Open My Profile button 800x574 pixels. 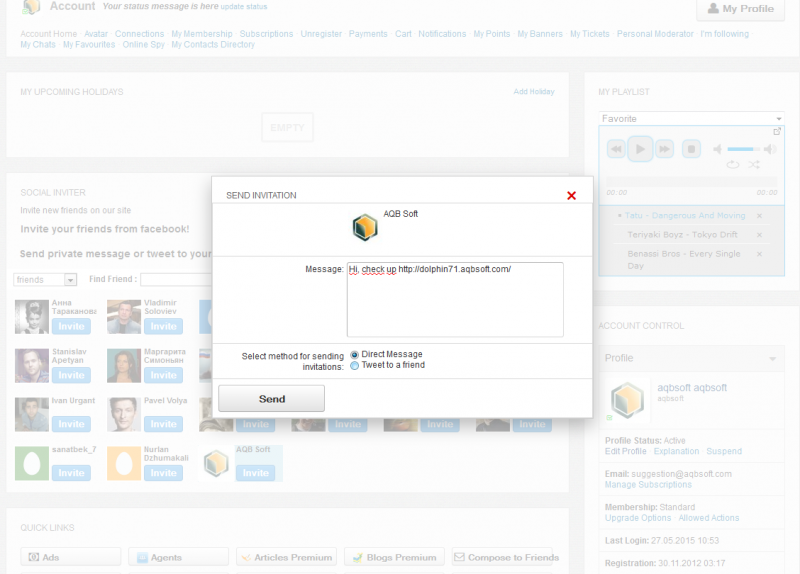[740, 9]
